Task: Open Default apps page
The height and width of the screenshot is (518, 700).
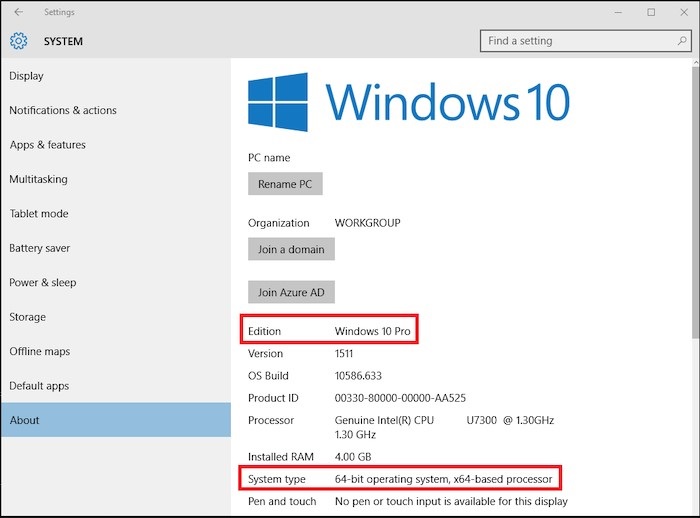Action: (39, 386)
